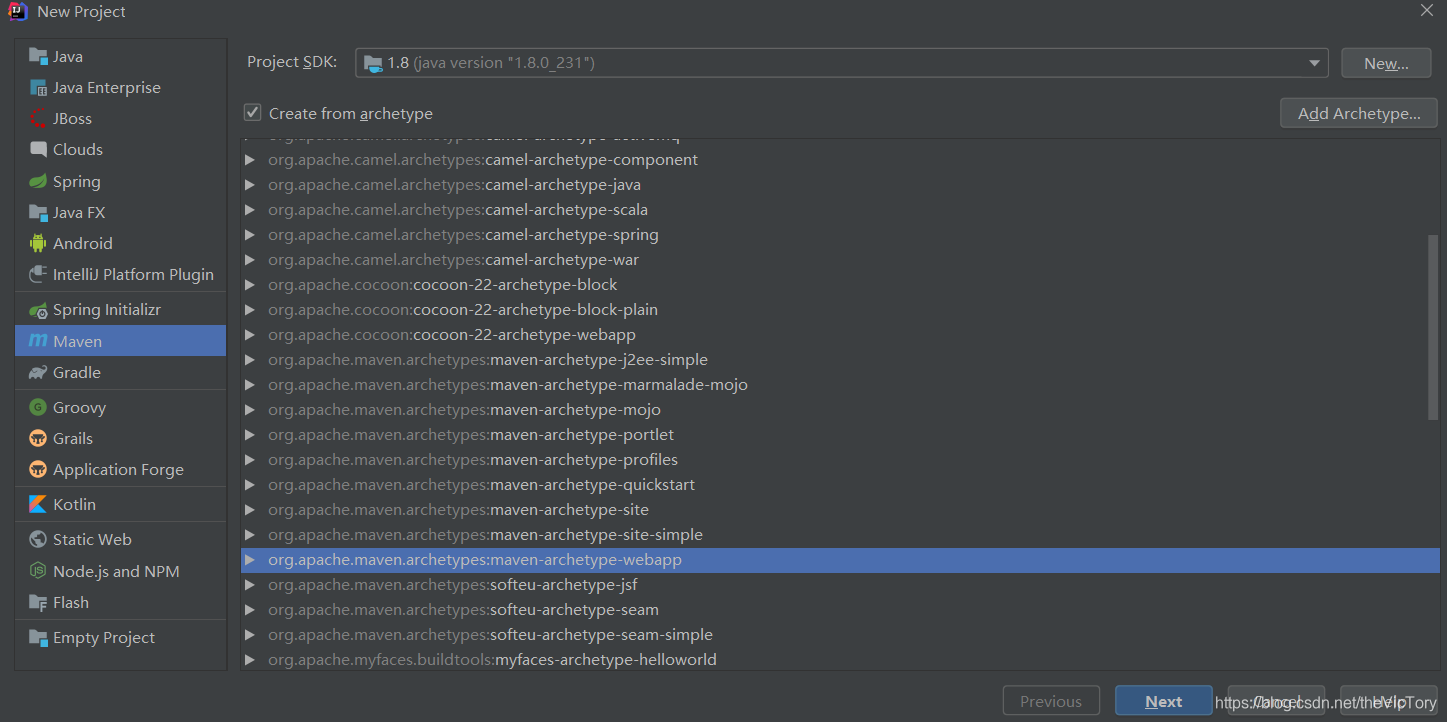Click the Static Web globe icon
1447x722 pixels.
point(38,539)
